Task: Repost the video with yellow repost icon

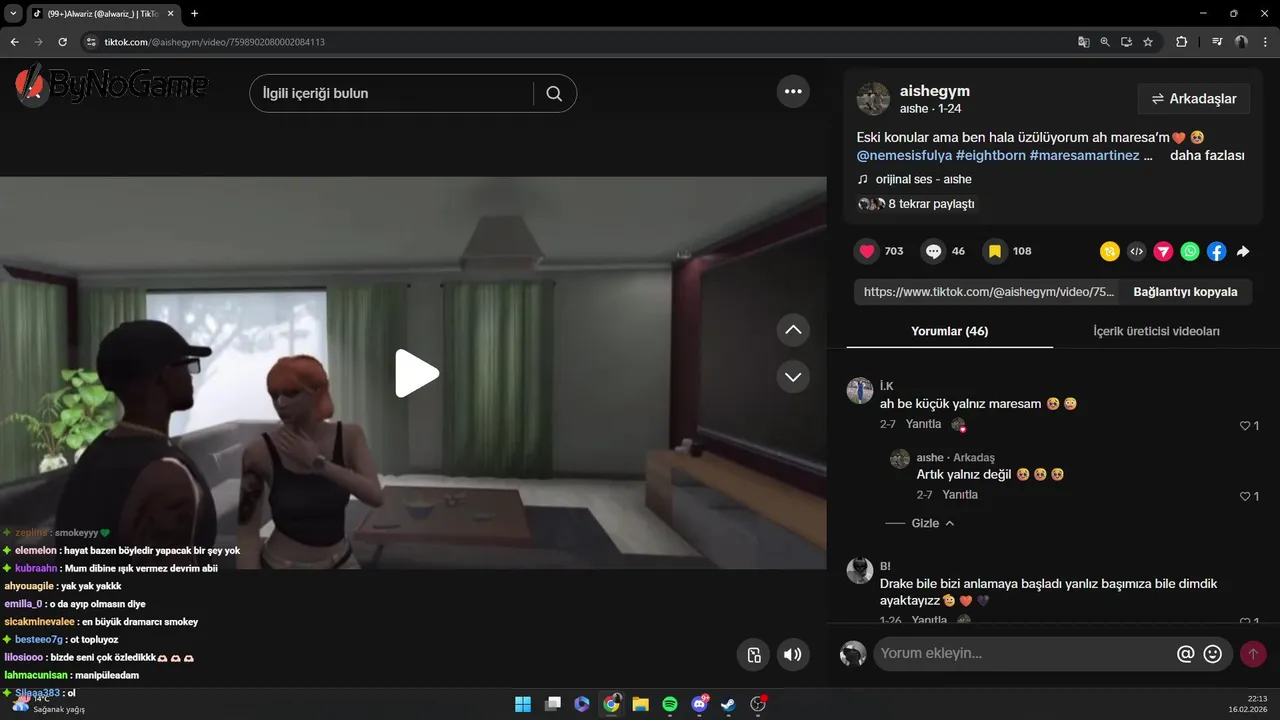Action: click(1109, 252)
